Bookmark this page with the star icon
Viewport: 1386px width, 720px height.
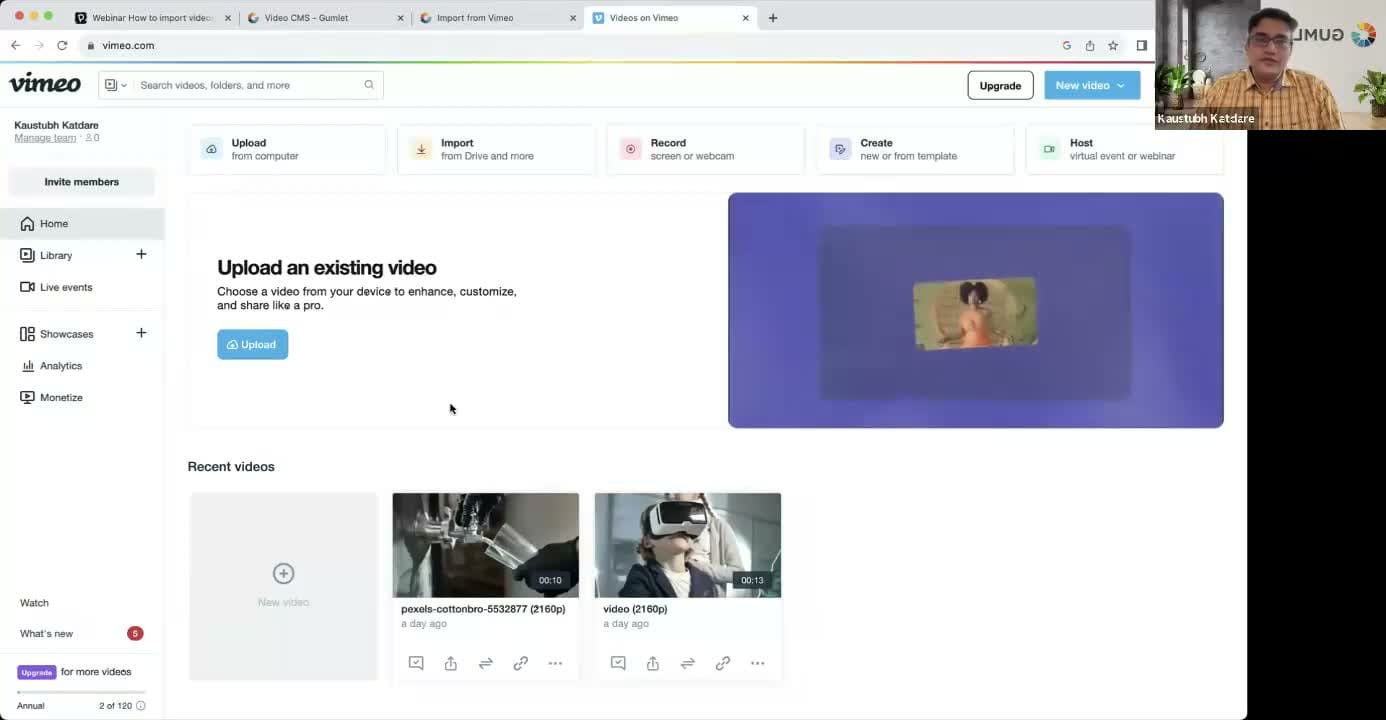(1112, 45)
